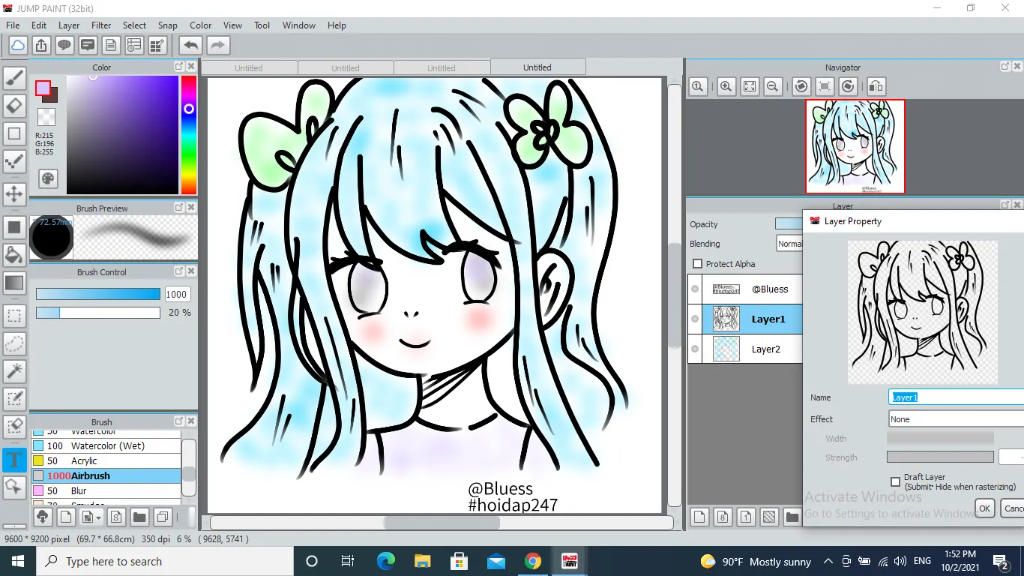Click Zoom In in Navigator
The image size is (1024, 576).
point(726,86)
